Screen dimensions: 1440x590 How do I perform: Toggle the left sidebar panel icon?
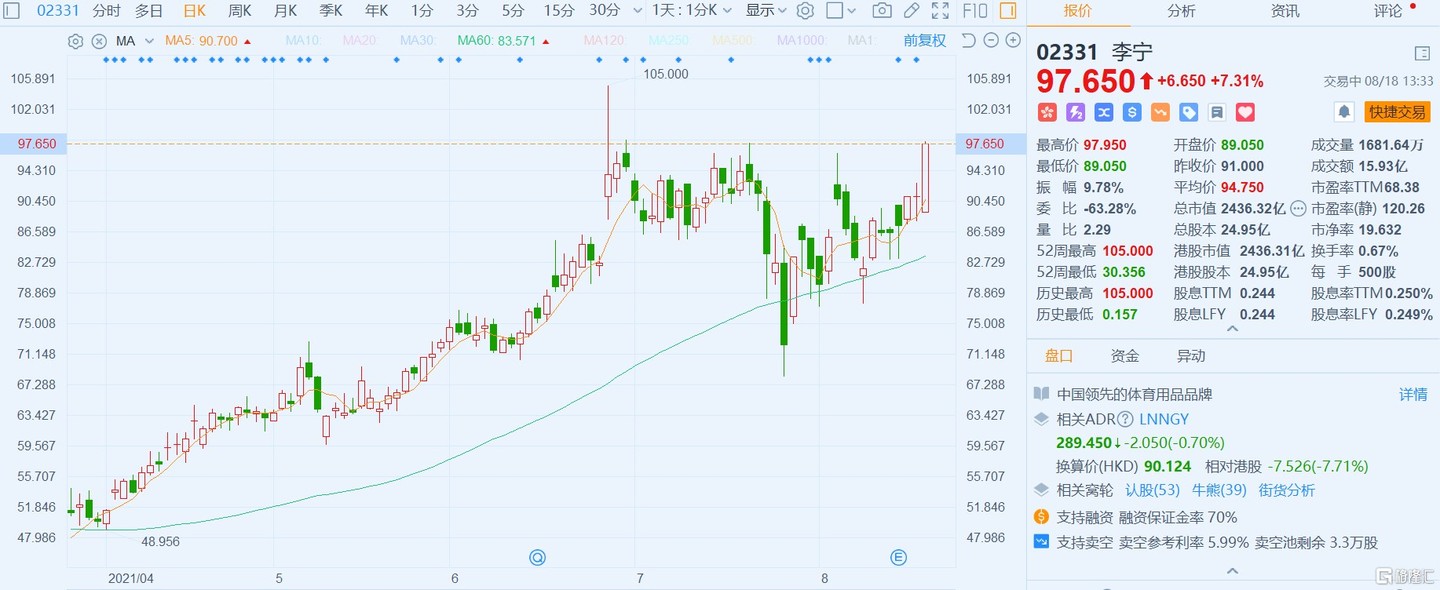12,11
